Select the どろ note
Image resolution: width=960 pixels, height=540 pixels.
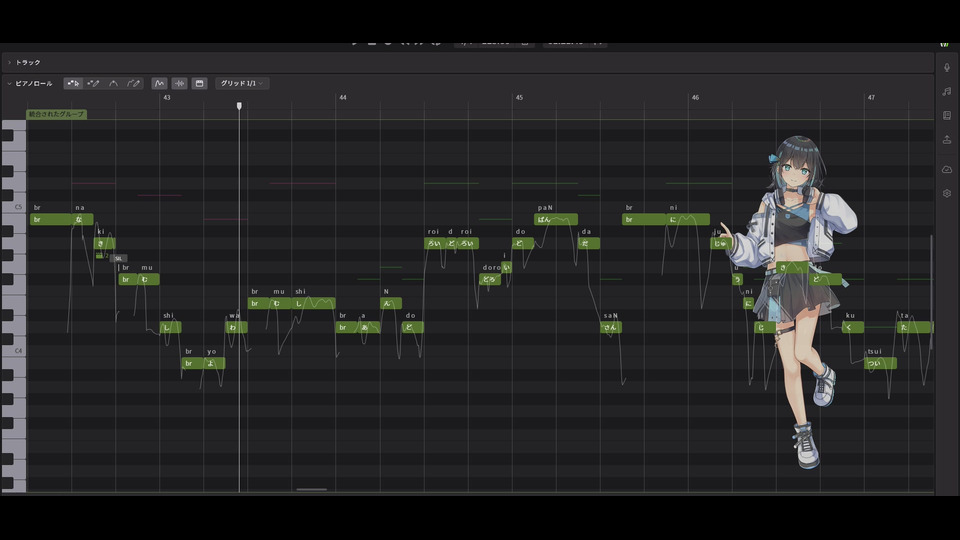[490, 279]
